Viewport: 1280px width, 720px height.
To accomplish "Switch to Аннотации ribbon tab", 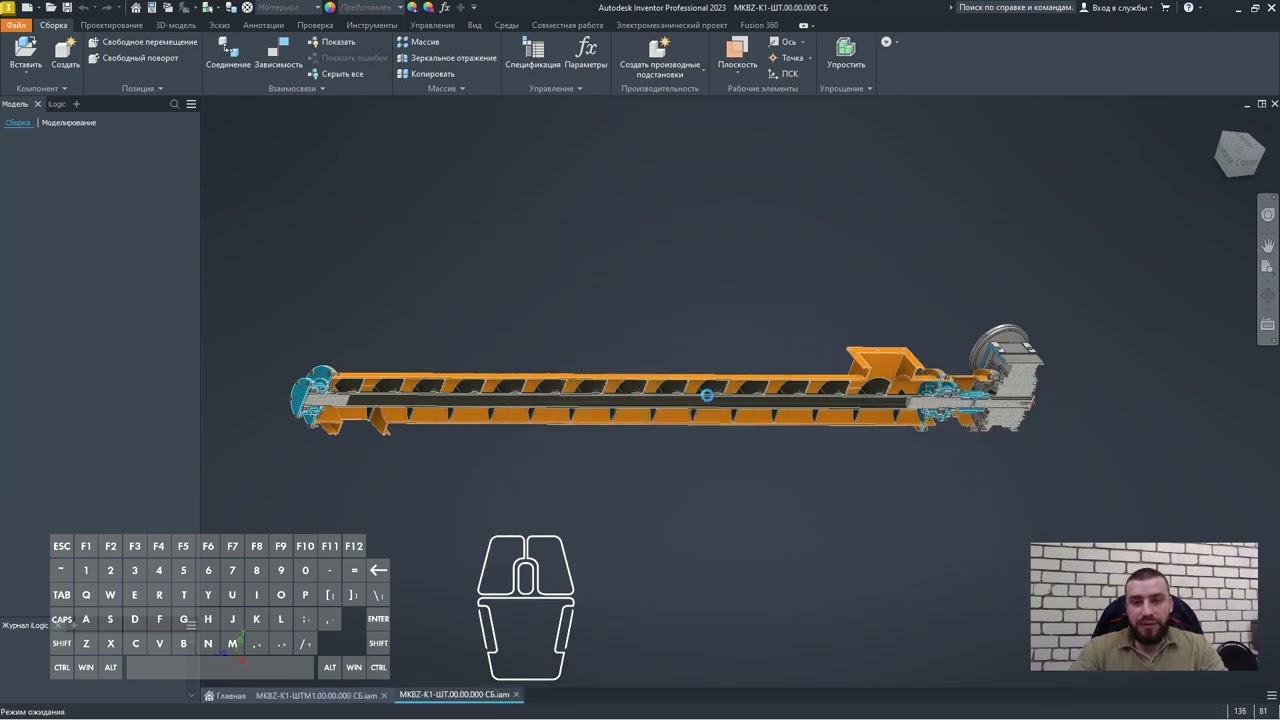I will [x=263, y=25].
